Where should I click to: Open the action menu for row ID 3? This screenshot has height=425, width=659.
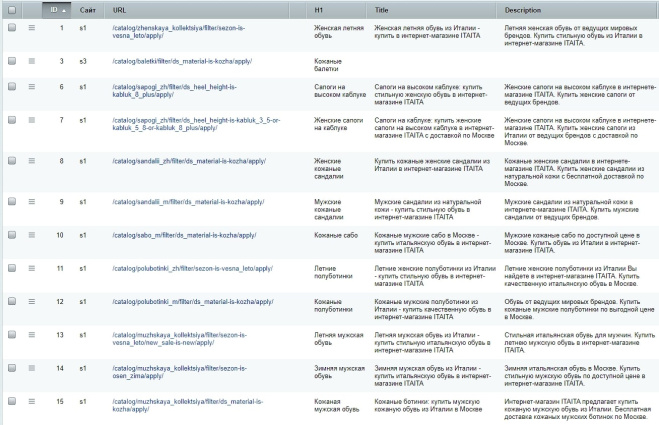pyautogui.click(x=31, y=61)
